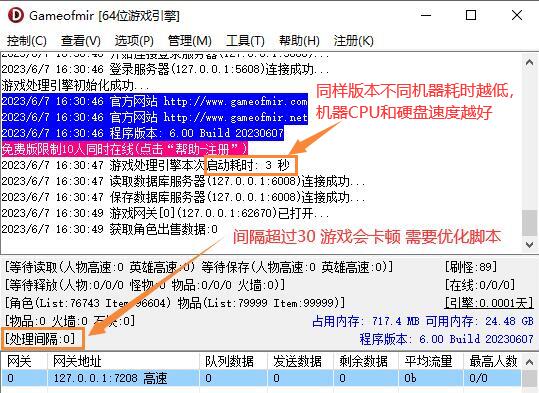Viewport: 539px width, 393px height.
Task: Open the 选项(P) menu
Action: pos(134,41)
